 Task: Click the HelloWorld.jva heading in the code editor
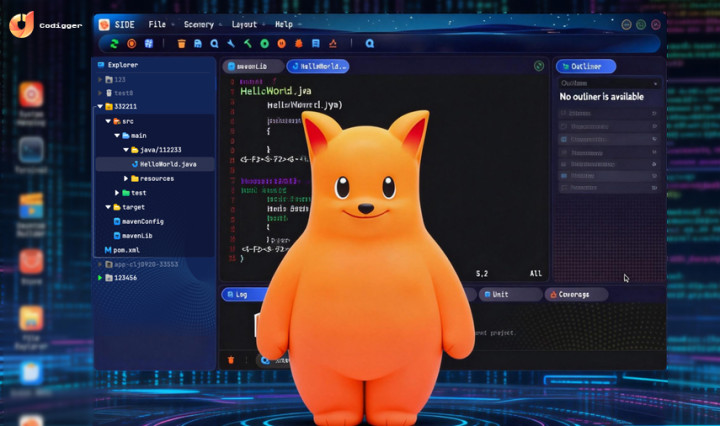276,91
